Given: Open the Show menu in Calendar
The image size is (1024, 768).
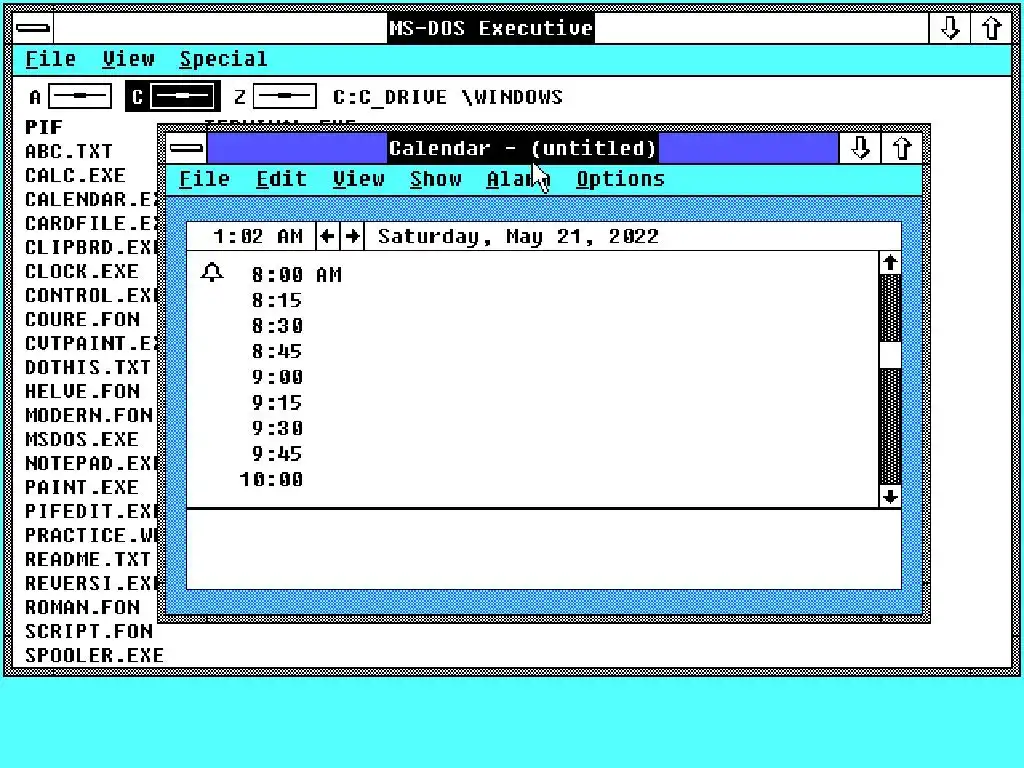Looking at the screenshot, I should 436,179.
